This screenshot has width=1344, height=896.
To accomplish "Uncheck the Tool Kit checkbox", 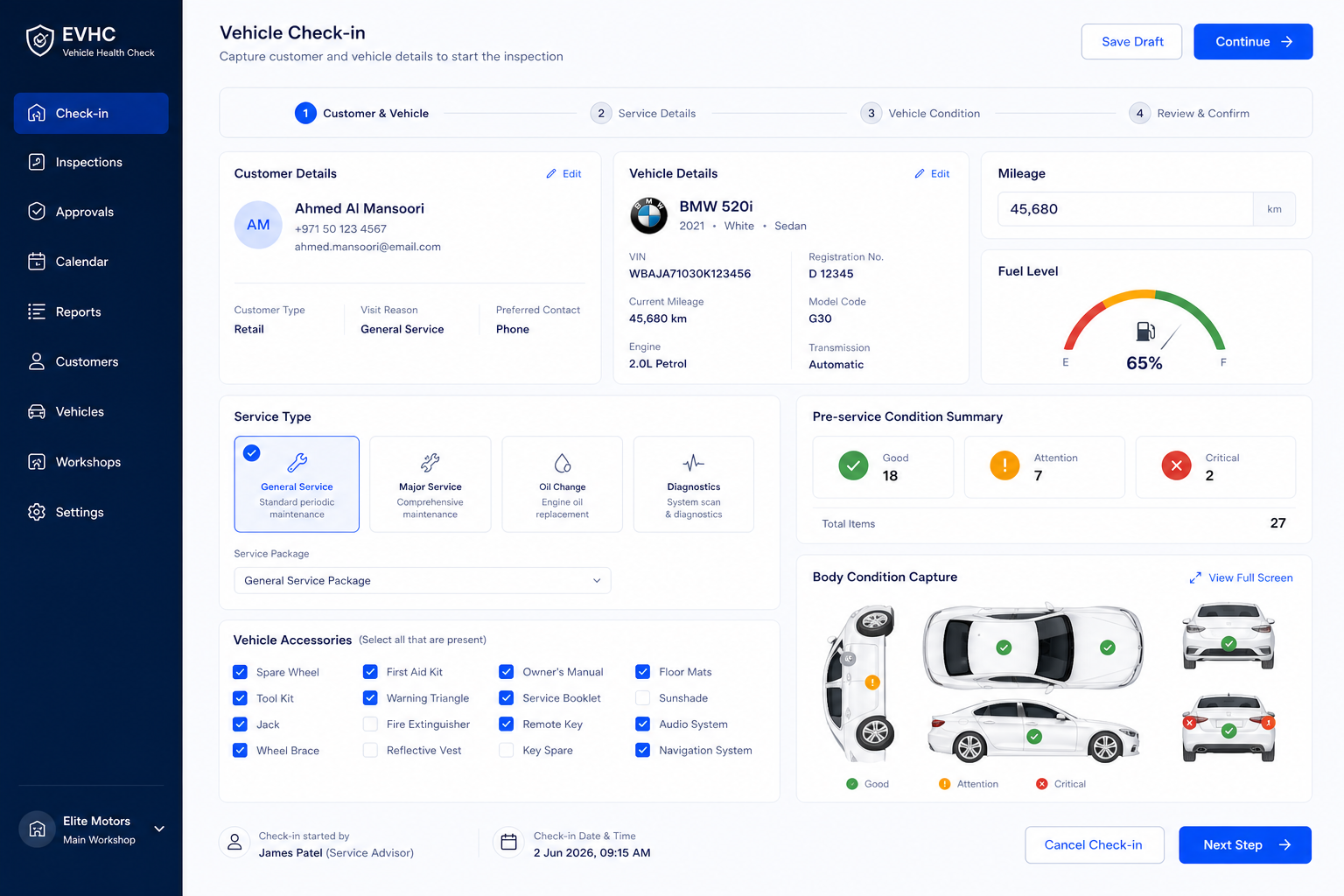I will pos(240,698).
